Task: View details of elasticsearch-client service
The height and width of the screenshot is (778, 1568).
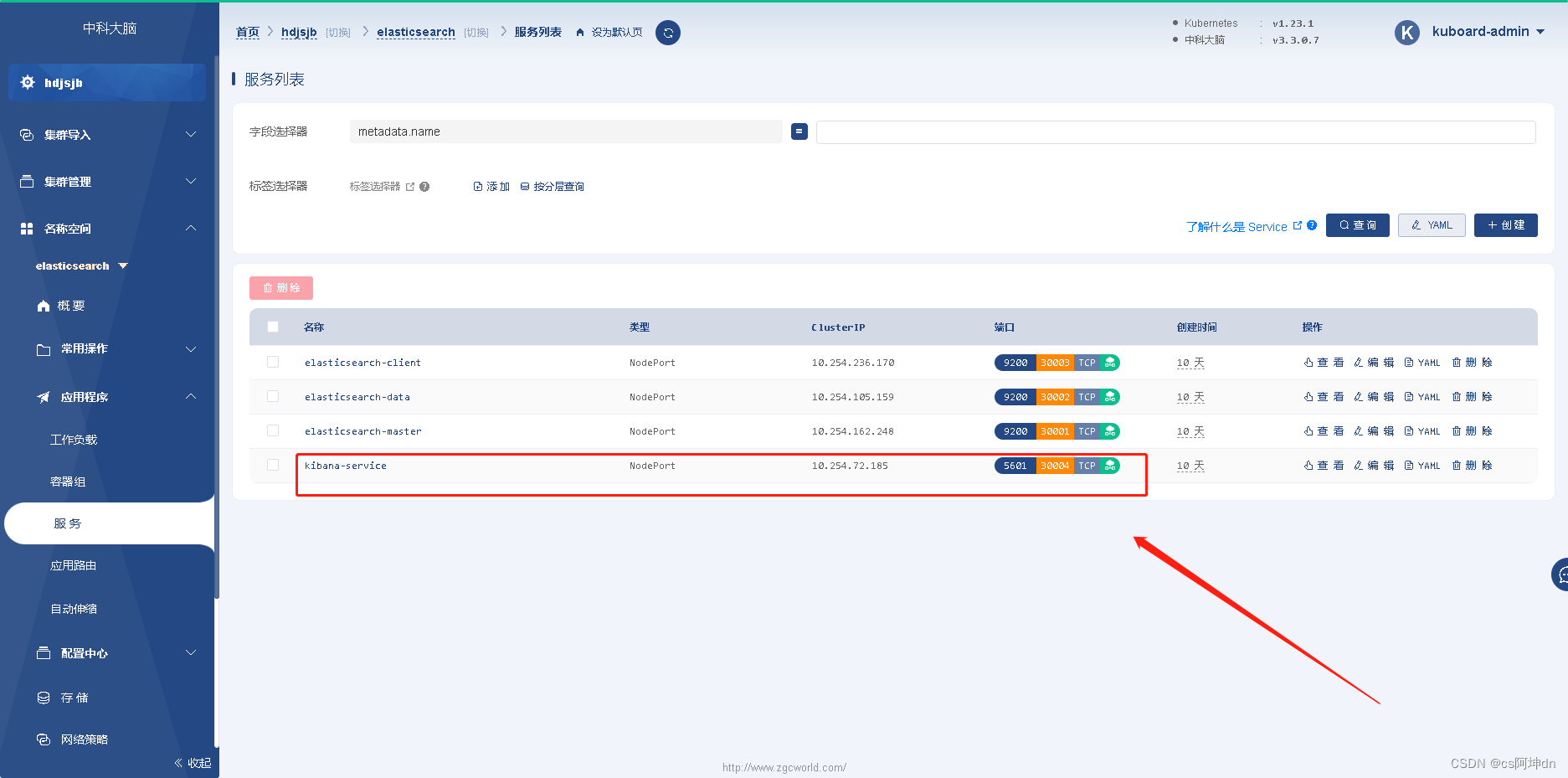Action: click(1324, 363)
